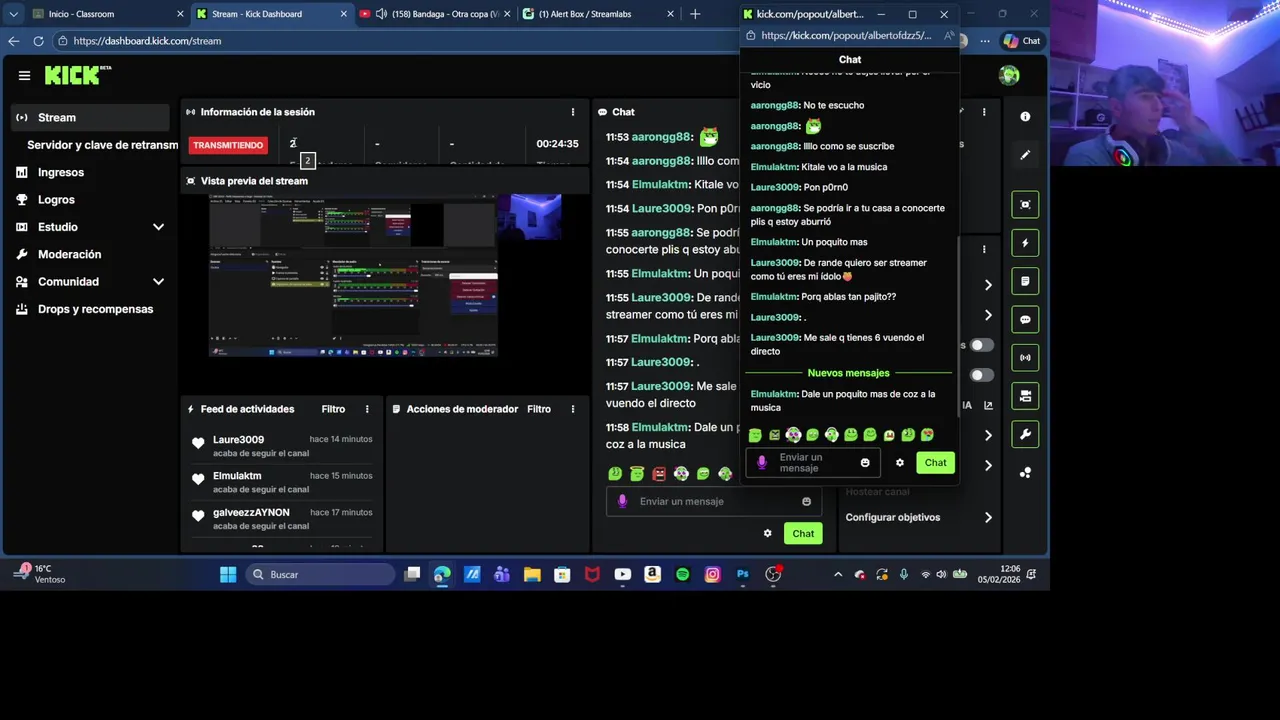Open Photoshop from the taskbar
Screen dimensions: 1280x720
(x=742, y=574)
